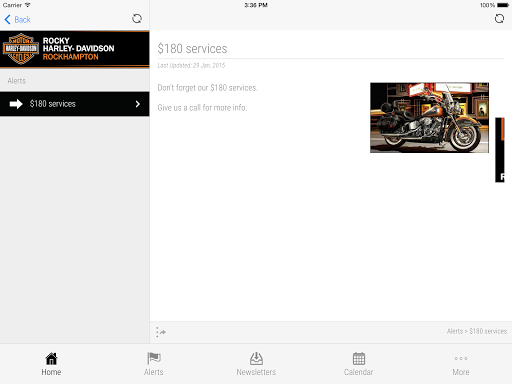Tap the Newsletters inbox icon
The width and height of the screenshot is (512, 384).
coord(256,359)
